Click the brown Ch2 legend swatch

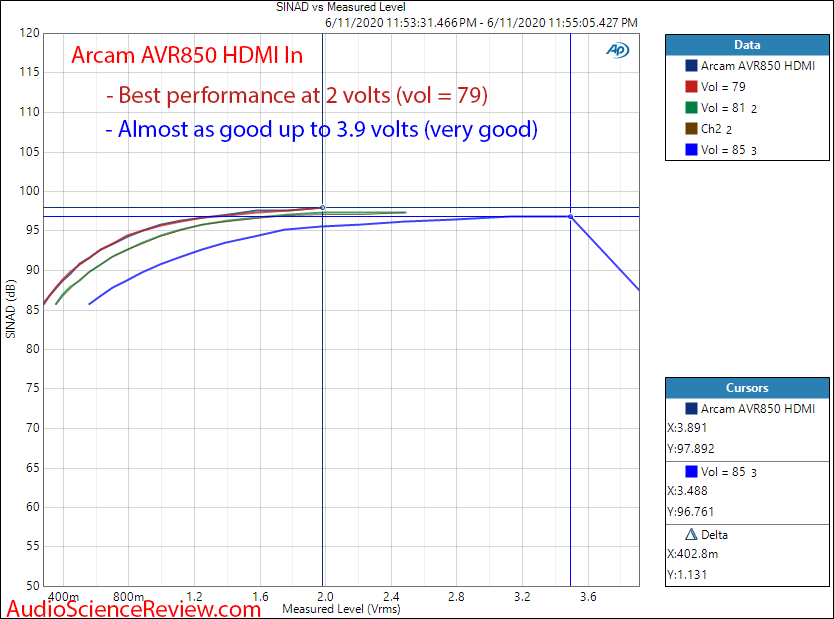(x=691, y=129)
